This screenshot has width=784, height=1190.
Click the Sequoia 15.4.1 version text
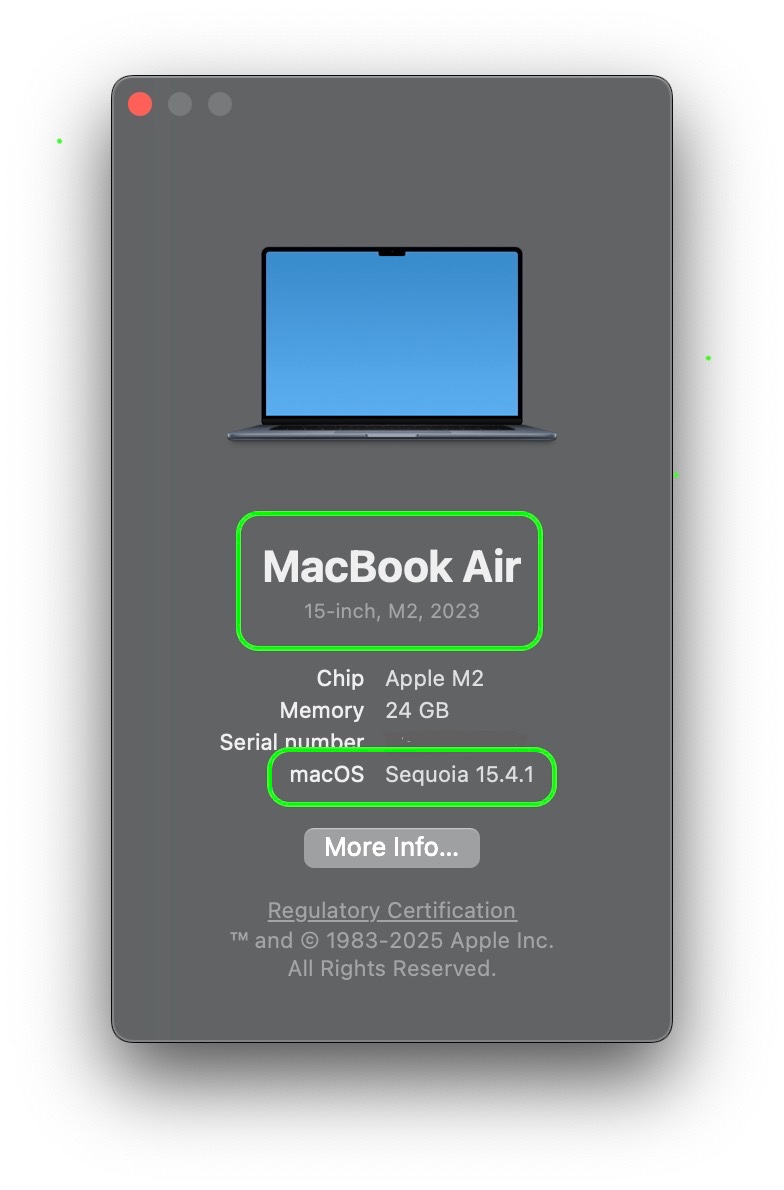(x=459, y=774)
